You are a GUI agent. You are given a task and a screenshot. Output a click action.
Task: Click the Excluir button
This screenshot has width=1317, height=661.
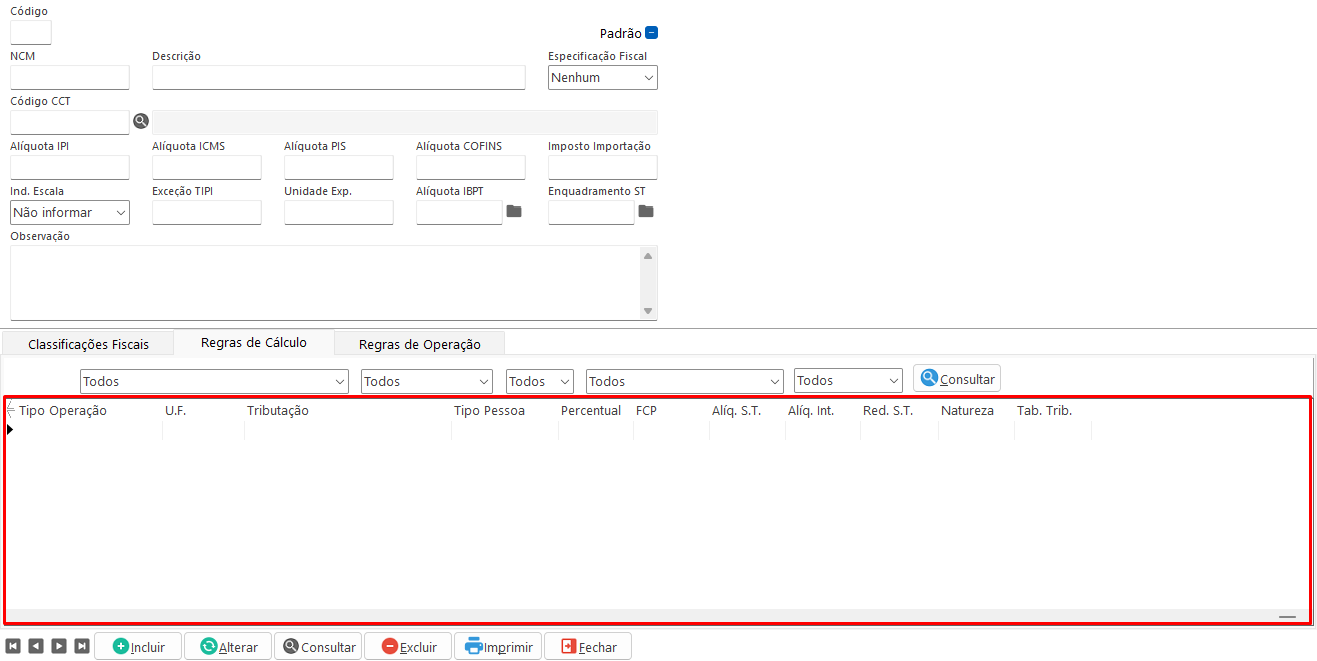408,646
